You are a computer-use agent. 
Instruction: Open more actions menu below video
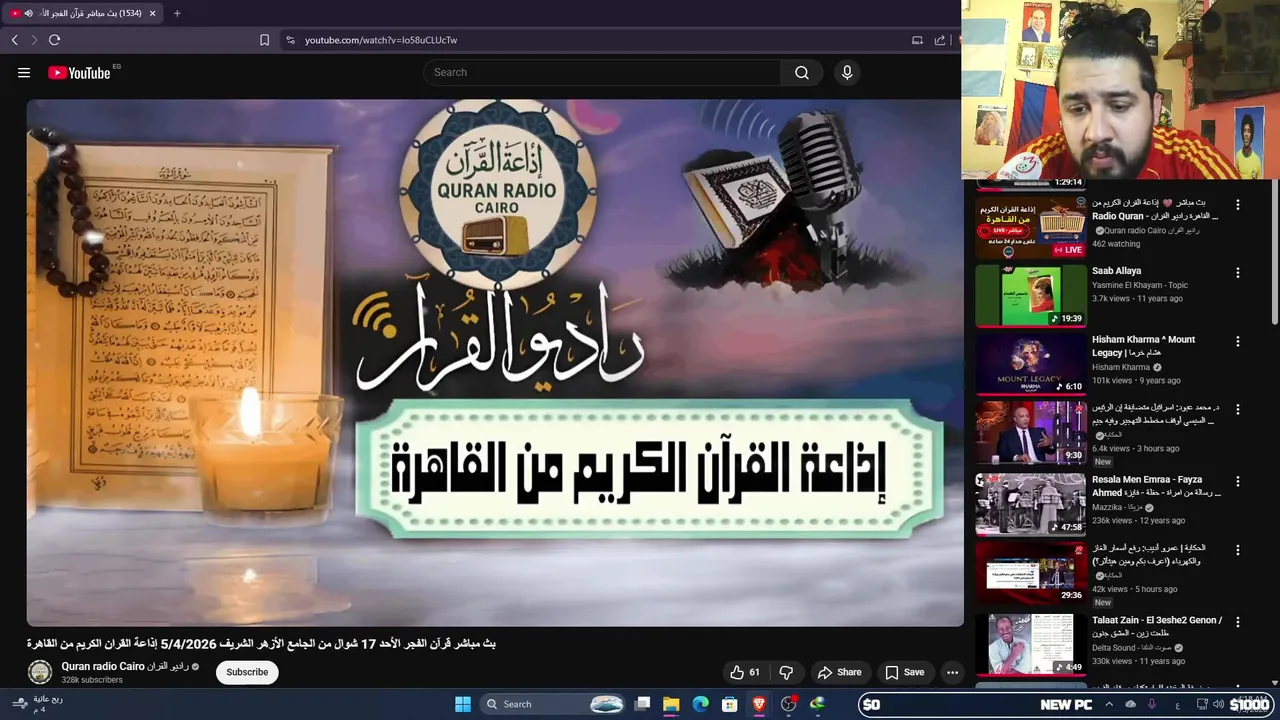click(952, 672)
